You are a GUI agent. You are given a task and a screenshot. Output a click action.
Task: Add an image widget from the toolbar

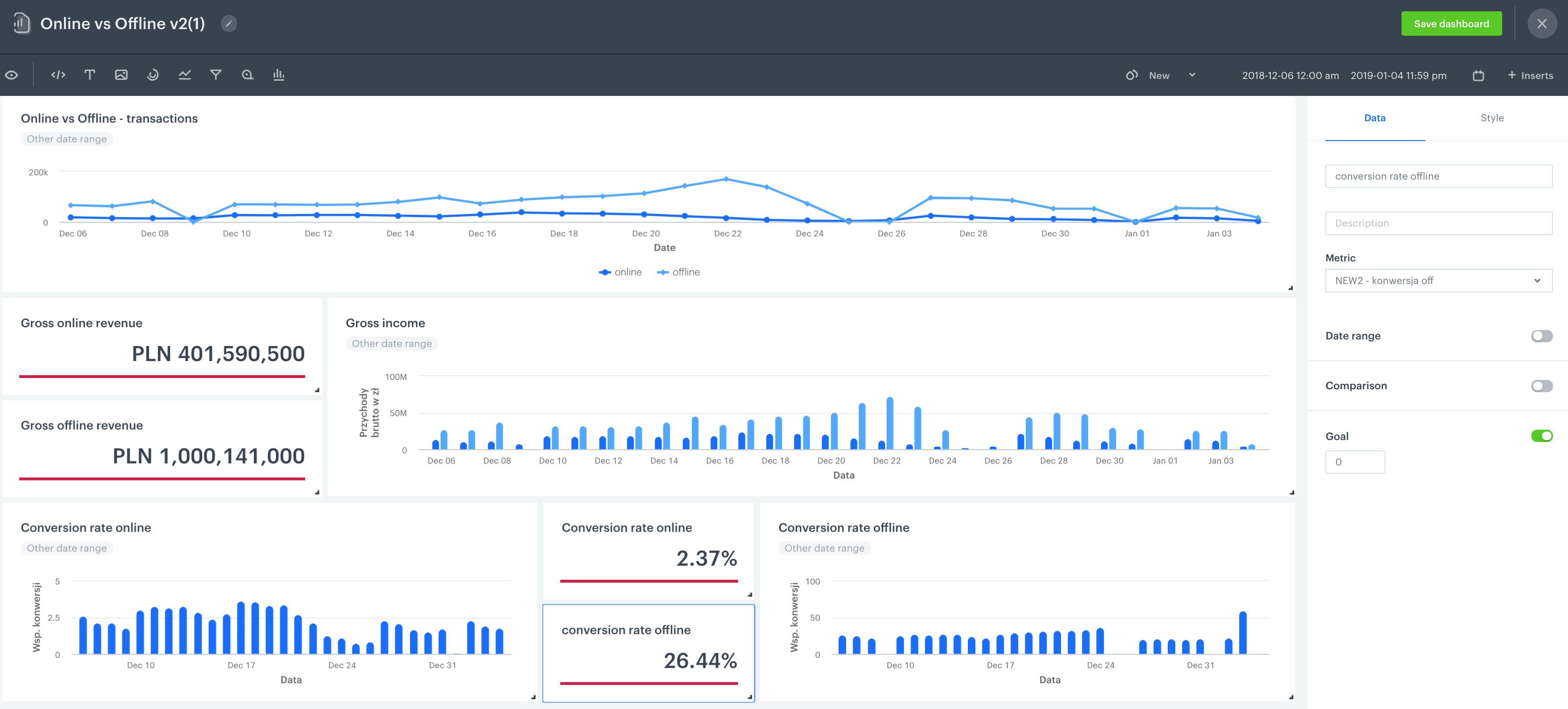pyautogui.click(x=121, y=75)
